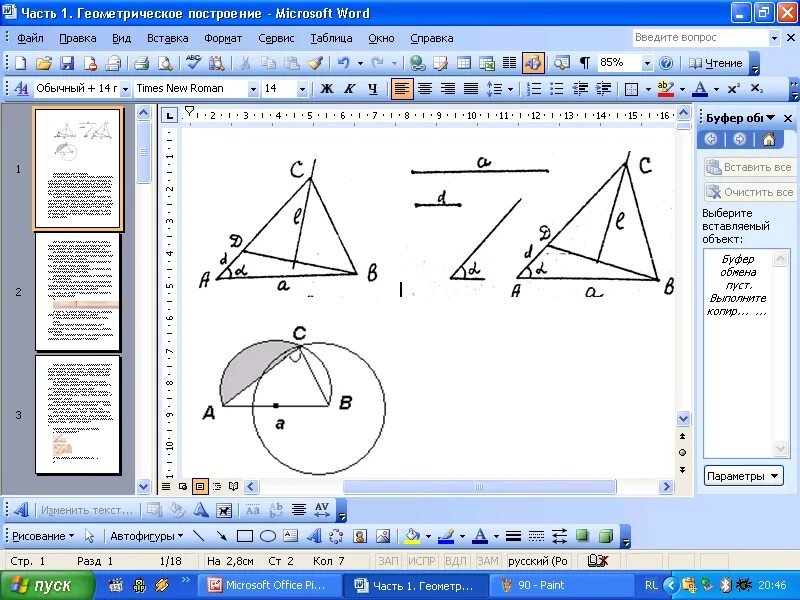Screen dimensions: 800x600
Task: Select the Arrow drawing tool
Action: 221,536
